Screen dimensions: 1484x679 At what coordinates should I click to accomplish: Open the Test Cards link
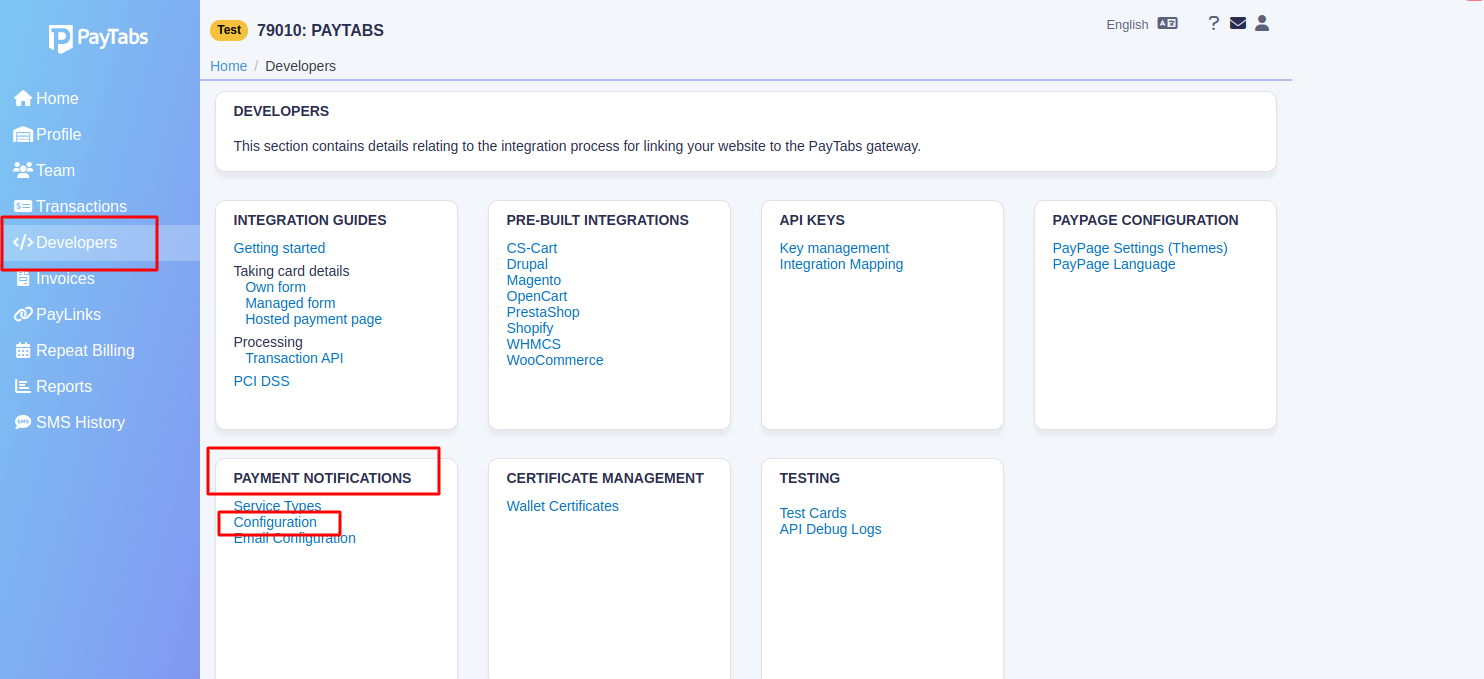point(813,513)
